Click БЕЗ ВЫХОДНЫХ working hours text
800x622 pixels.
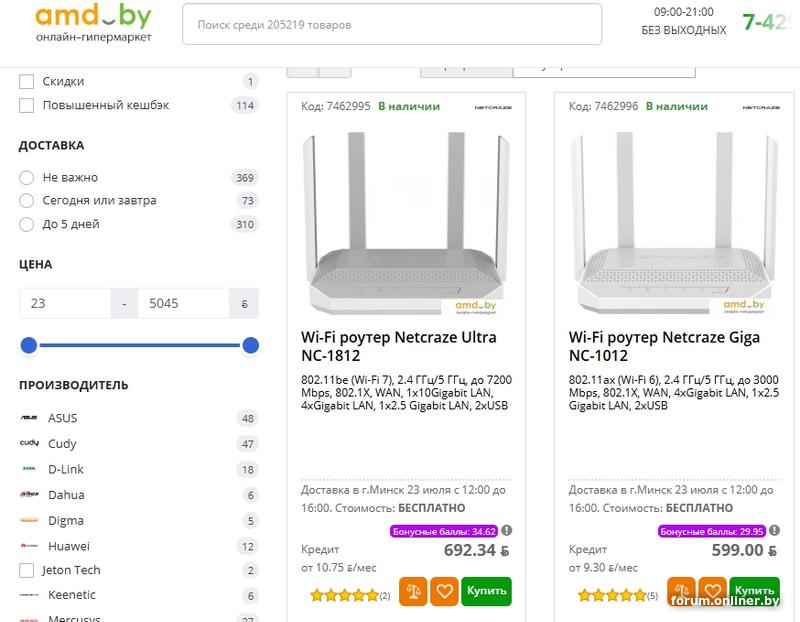click(684, 31)
